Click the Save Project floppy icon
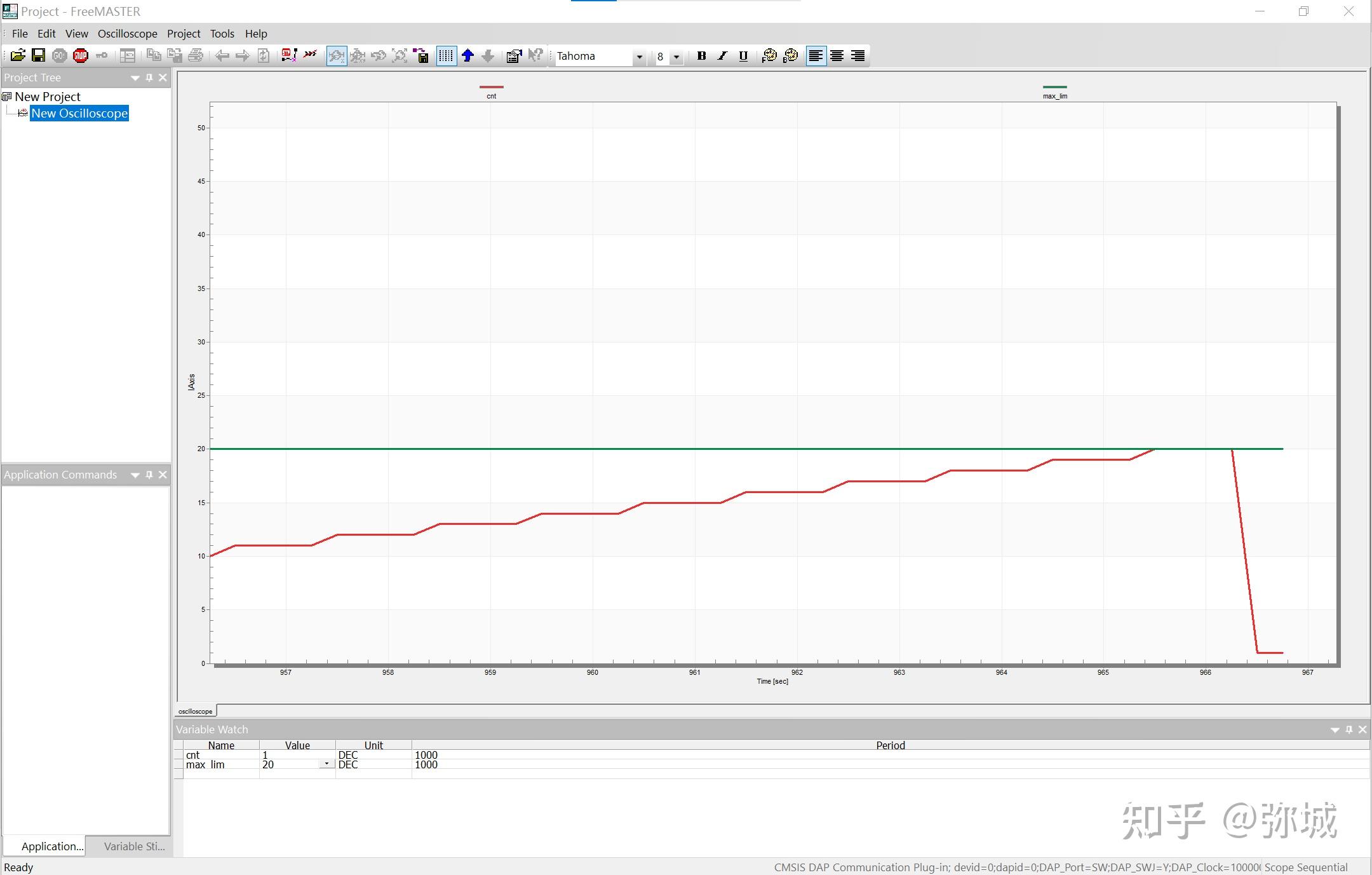1372x875 pixels. [38, 56]
